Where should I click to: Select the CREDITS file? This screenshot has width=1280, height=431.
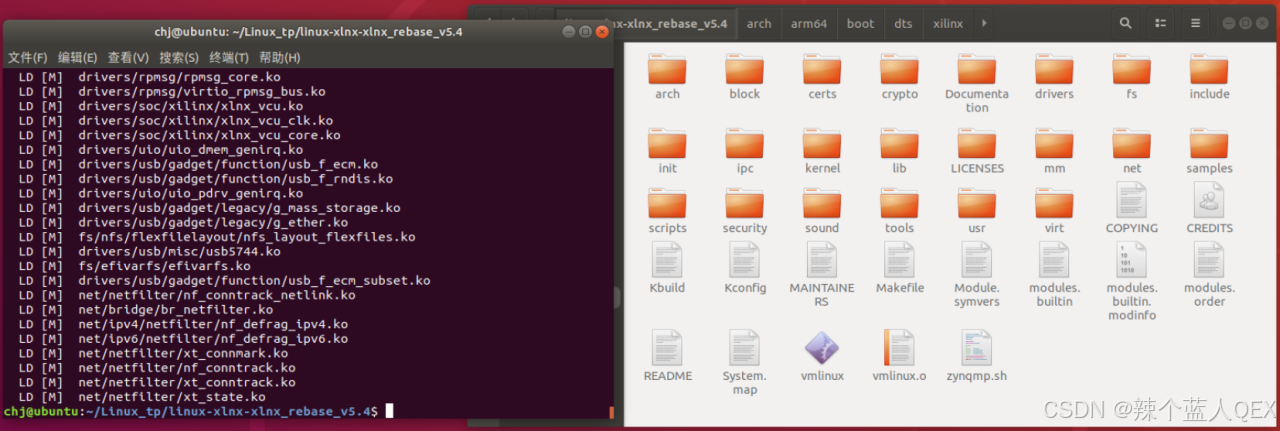(1209, 208)
